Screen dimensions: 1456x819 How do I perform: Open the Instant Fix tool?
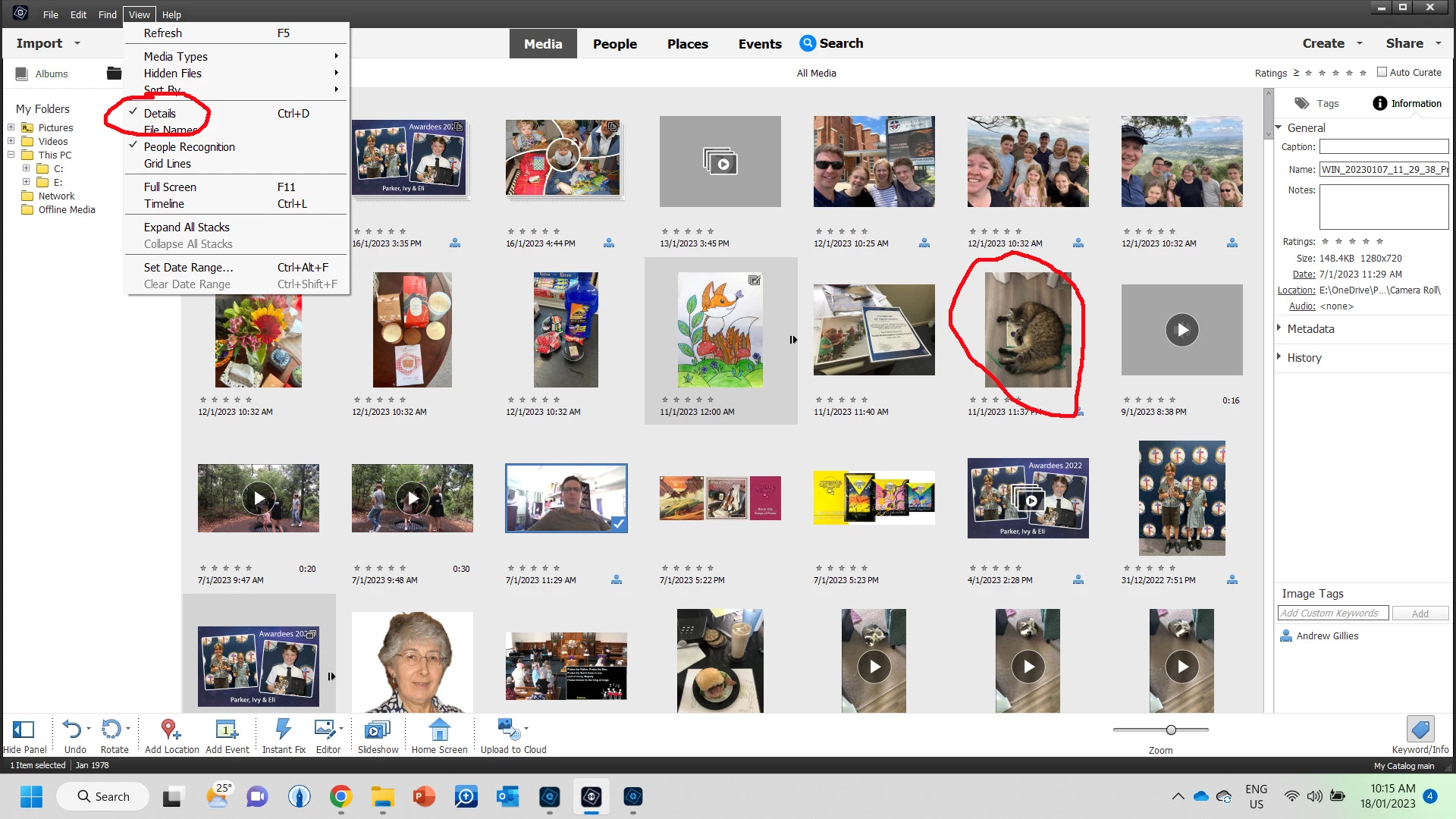[283, 730]
